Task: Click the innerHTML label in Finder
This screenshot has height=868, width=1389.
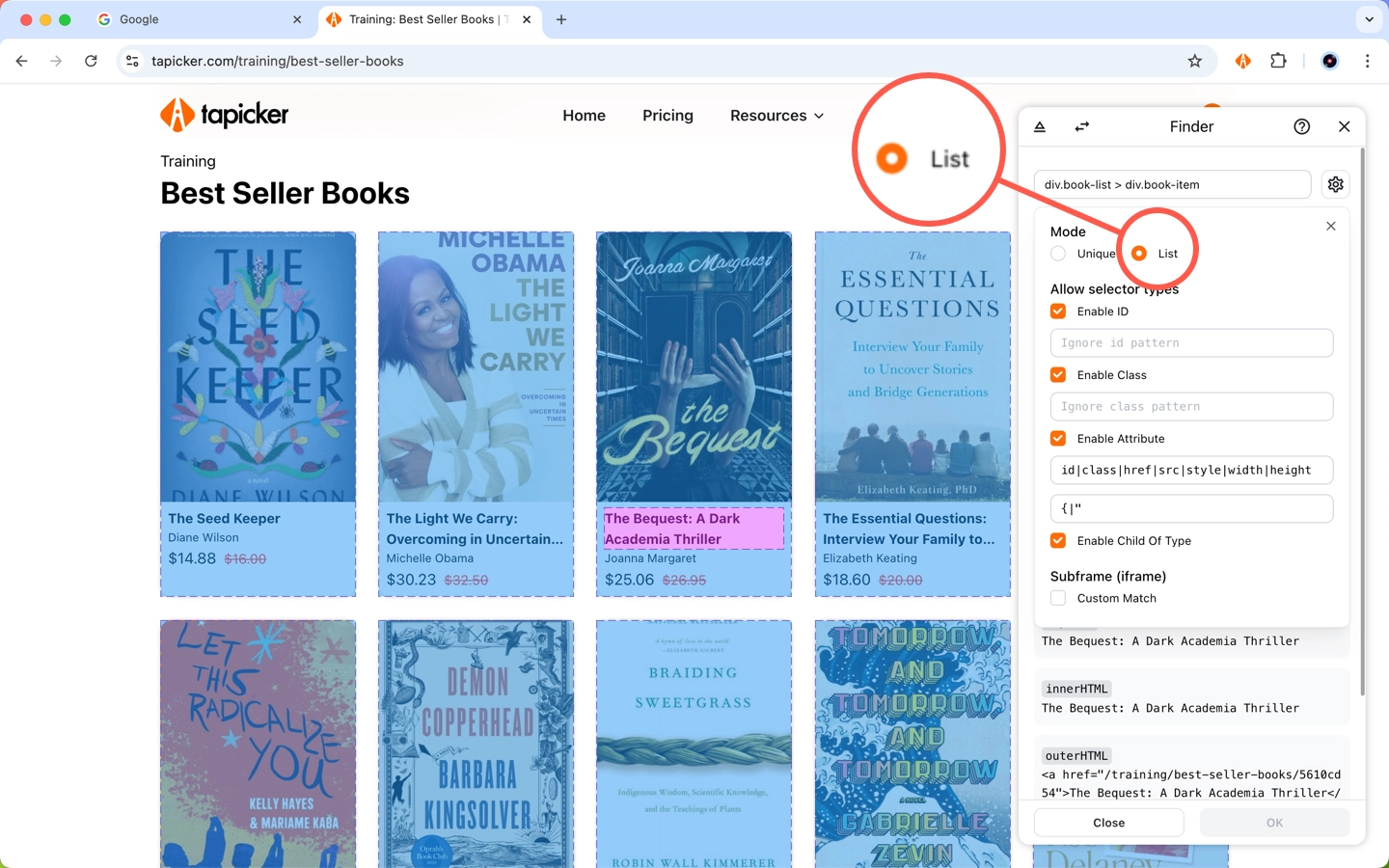Action: point(1076,689)
